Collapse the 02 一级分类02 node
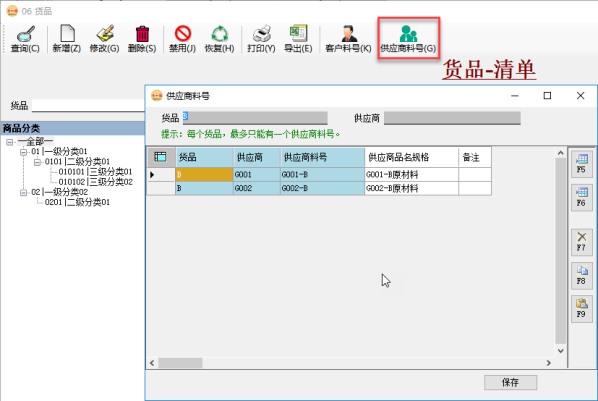Viewport: 598px width, 401px height. pos(24,192)
